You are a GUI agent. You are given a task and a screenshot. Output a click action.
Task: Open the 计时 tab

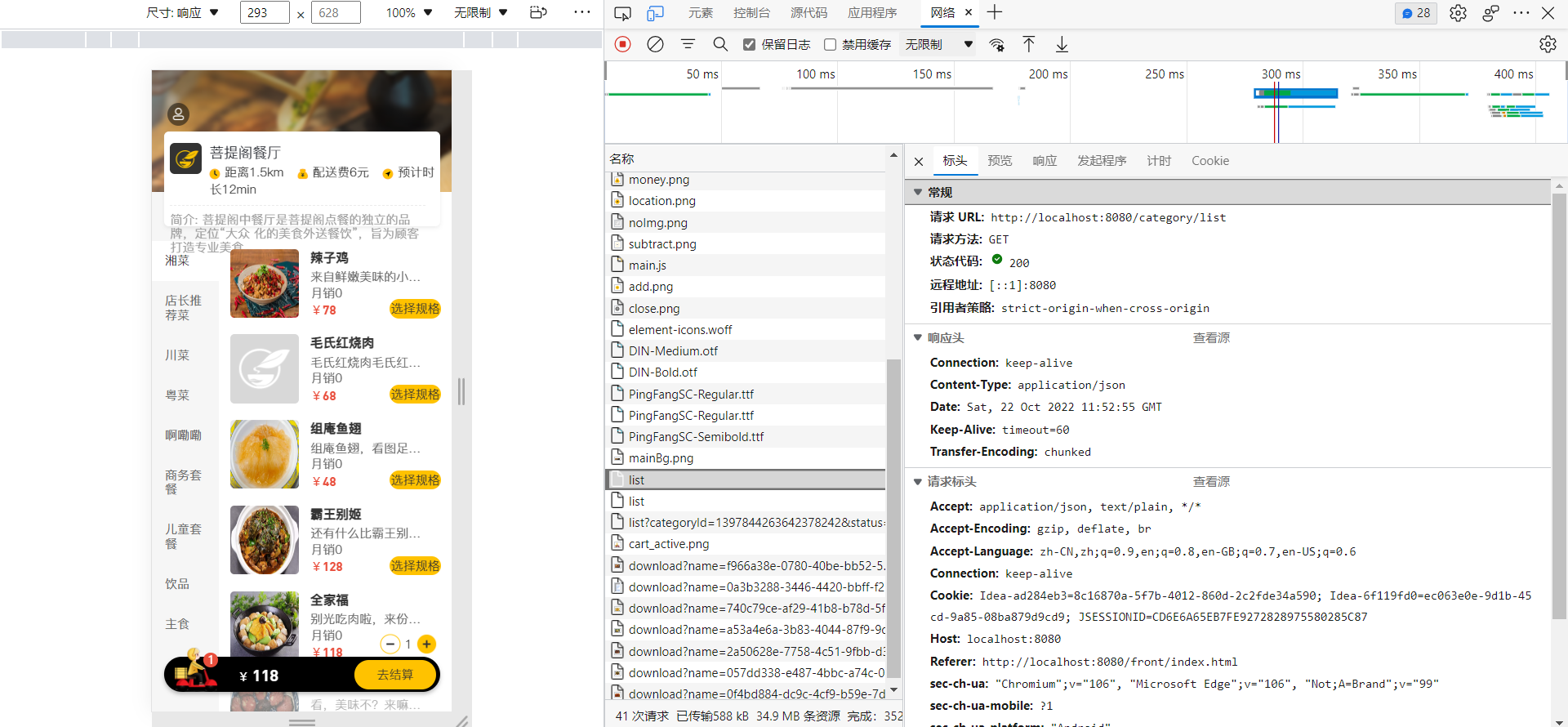1159,161
